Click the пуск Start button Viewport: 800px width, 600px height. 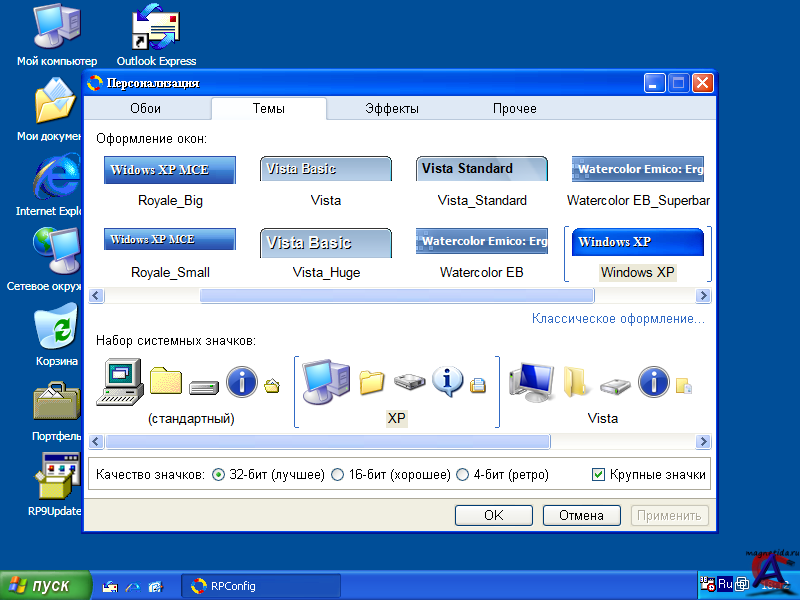(41, 586)
